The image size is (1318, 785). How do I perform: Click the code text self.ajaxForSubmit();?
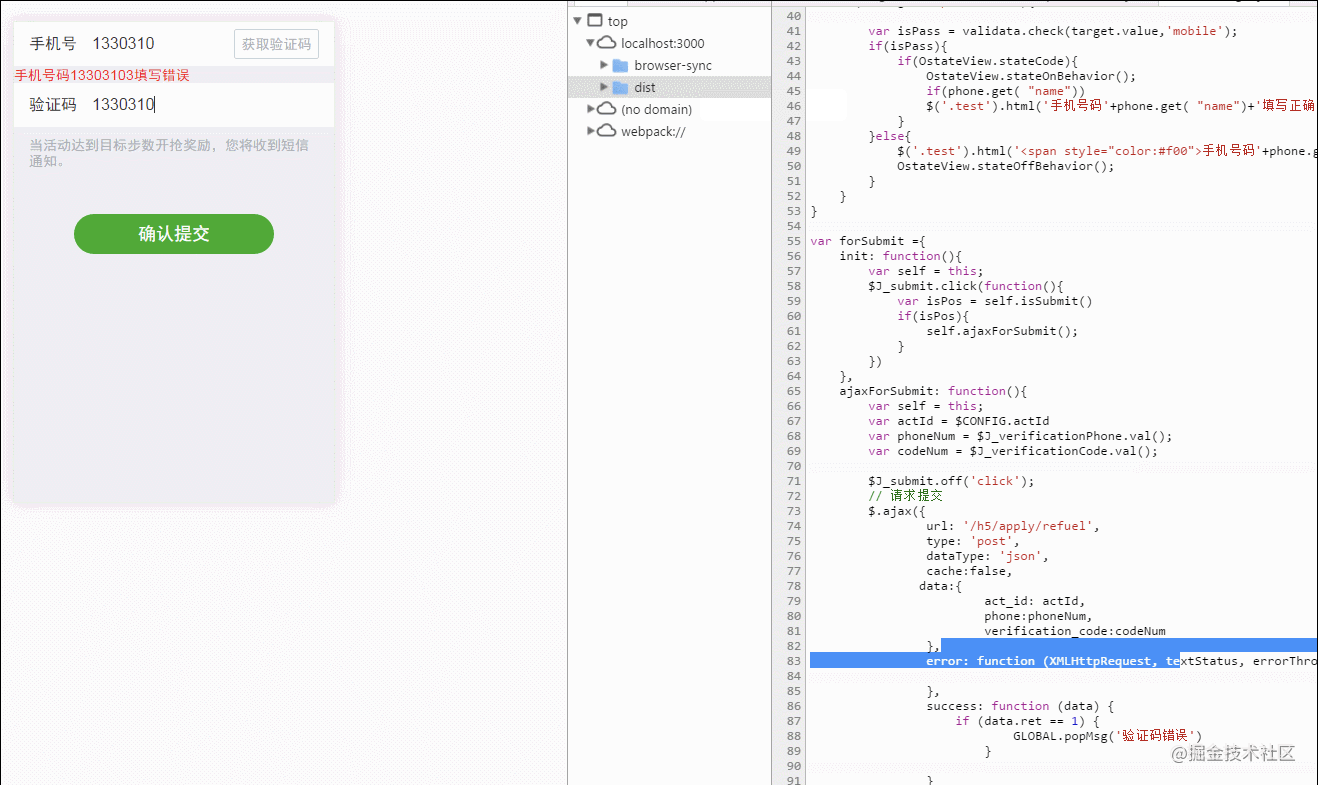[x=1002, y=331]
